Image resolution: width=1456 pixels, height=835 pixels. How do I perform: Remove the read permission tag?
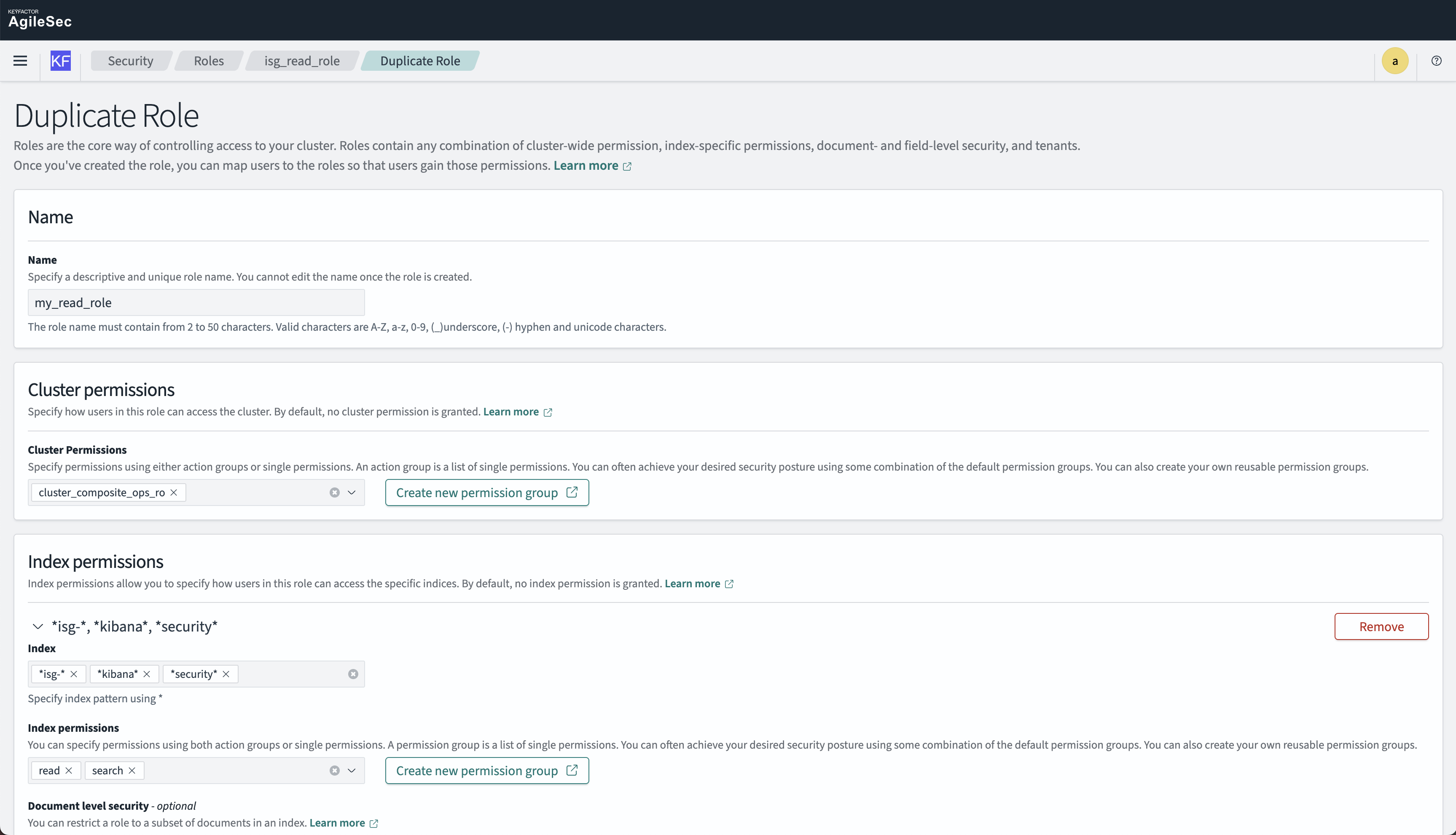[x=69, y=771]
